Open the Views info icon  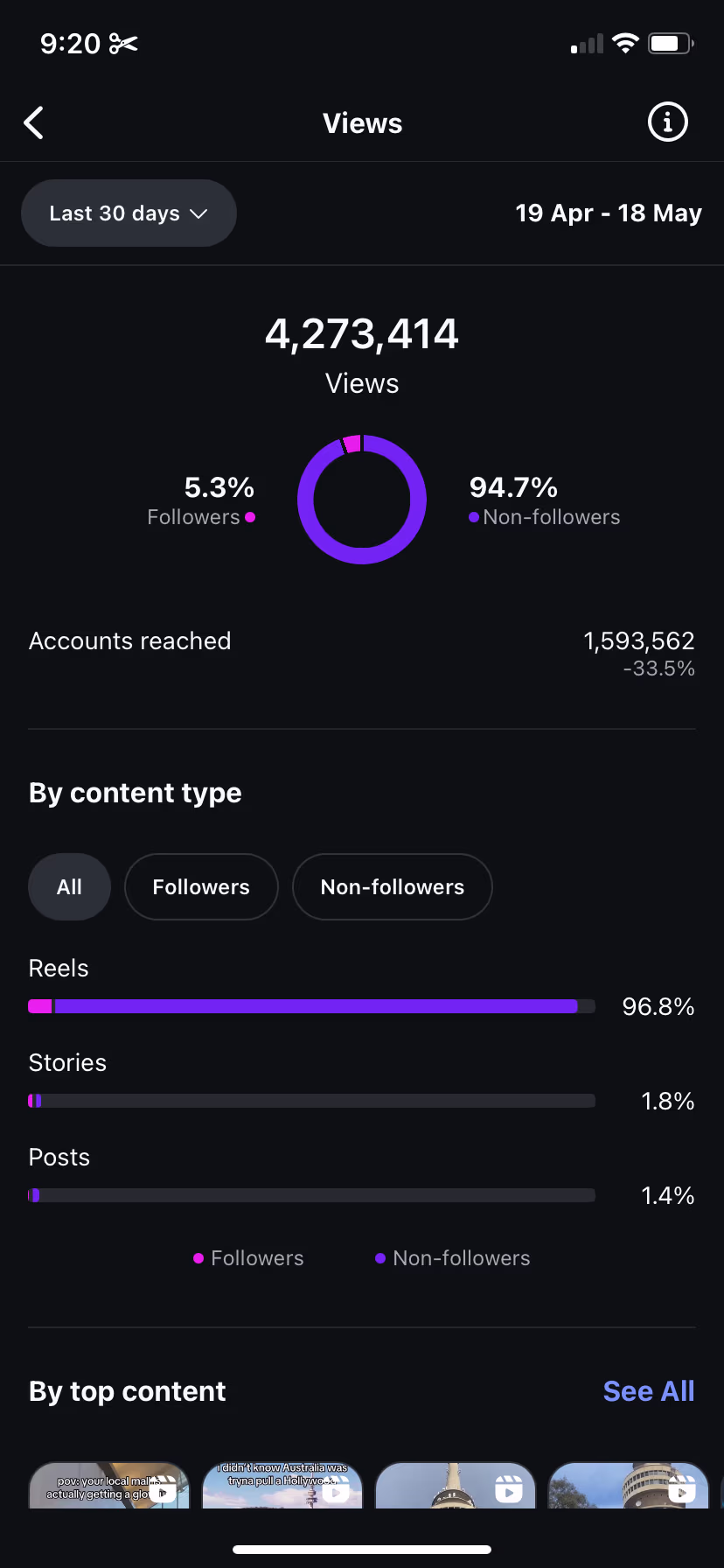coord(667,122)
